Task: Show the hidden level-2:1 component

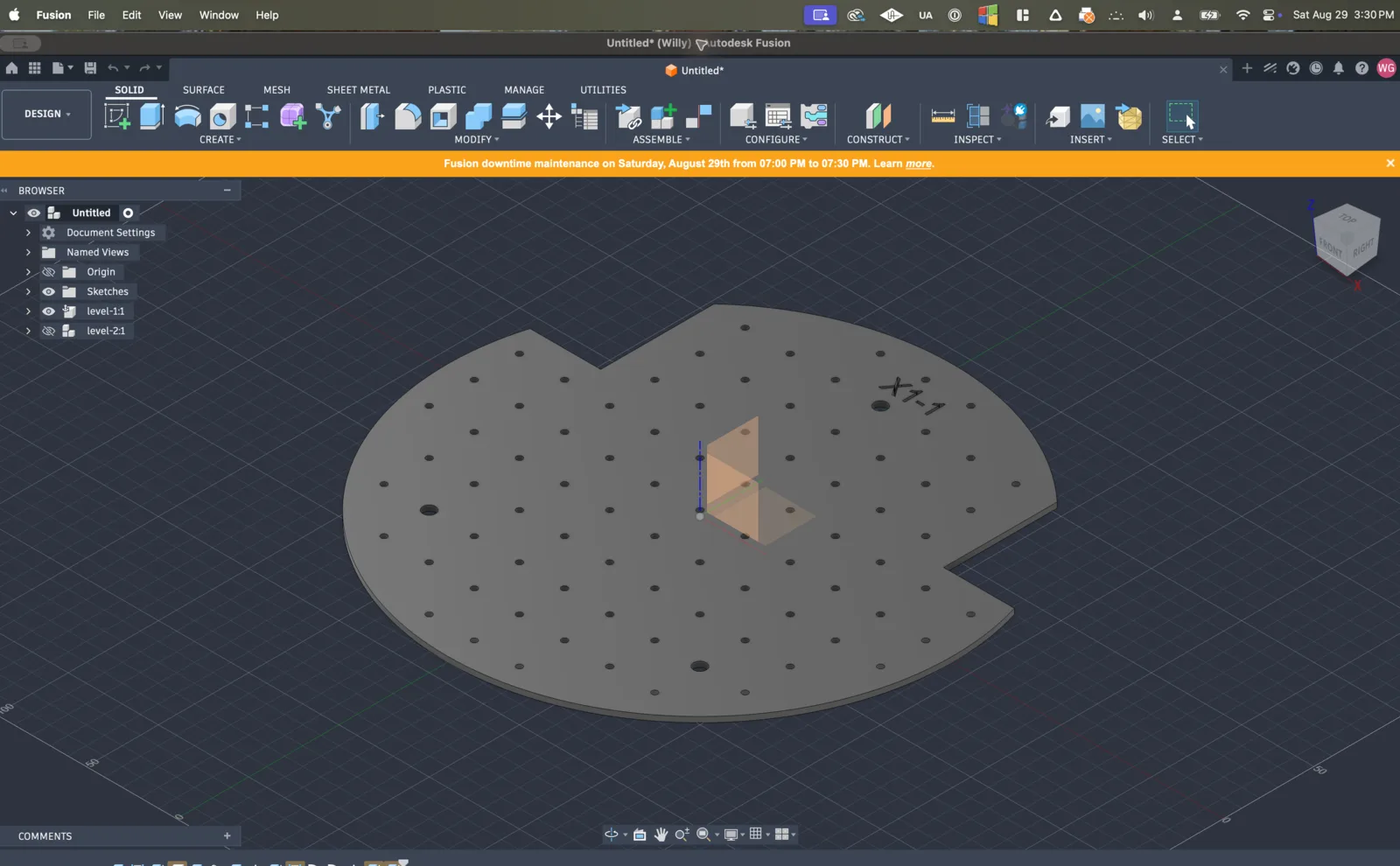Action: tap(49, 331)
